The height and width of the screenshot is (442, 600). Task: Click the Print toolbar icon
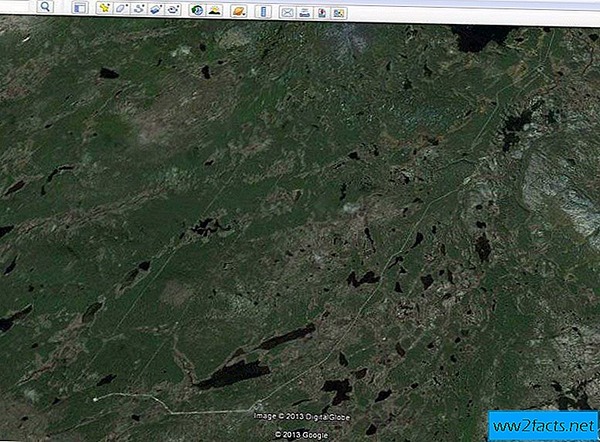click(305, 13)
